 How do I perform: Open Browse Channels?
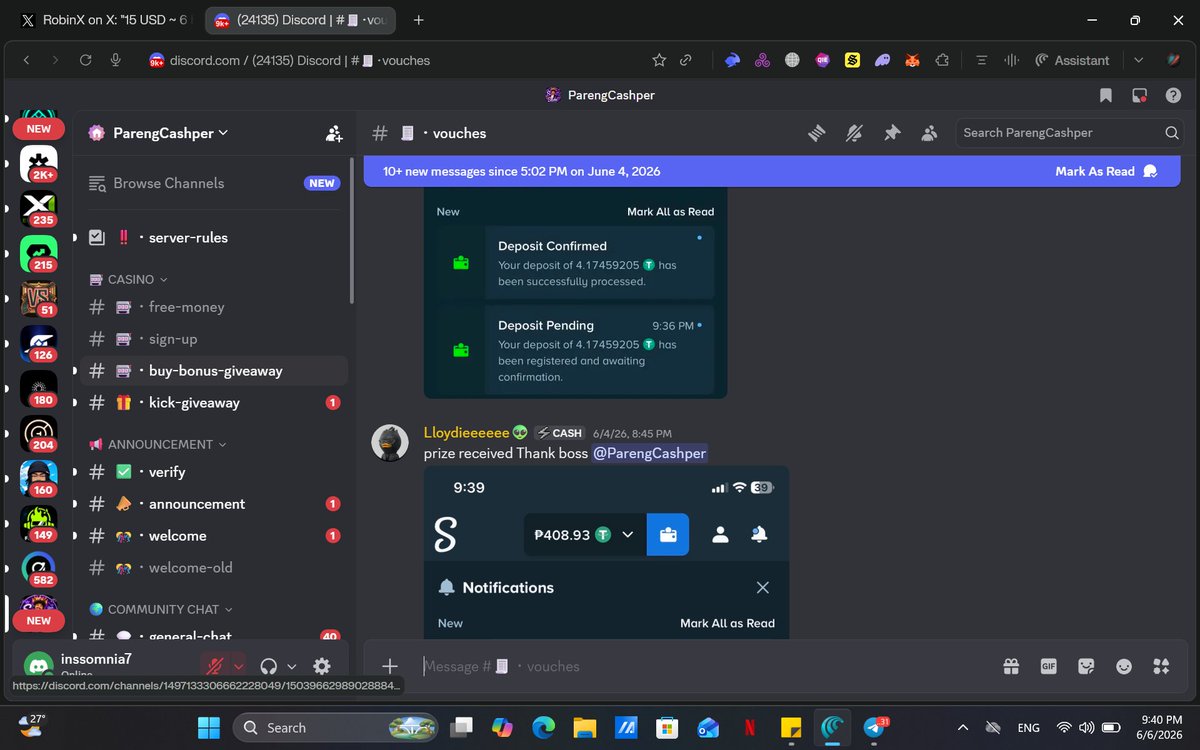point(214,183)
